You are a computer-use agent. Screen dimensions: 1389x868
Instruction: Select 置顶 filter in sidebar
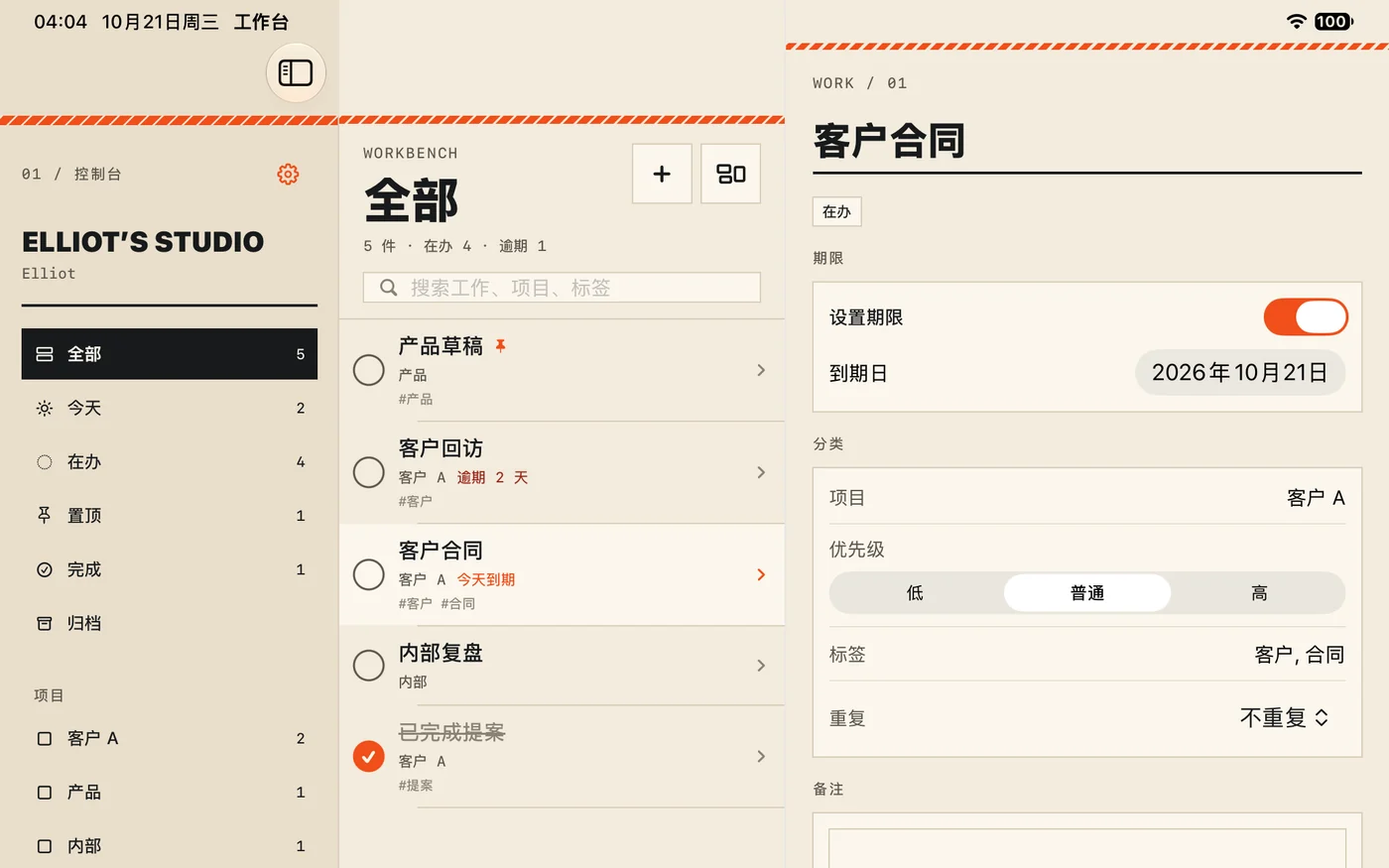[170, 515]
